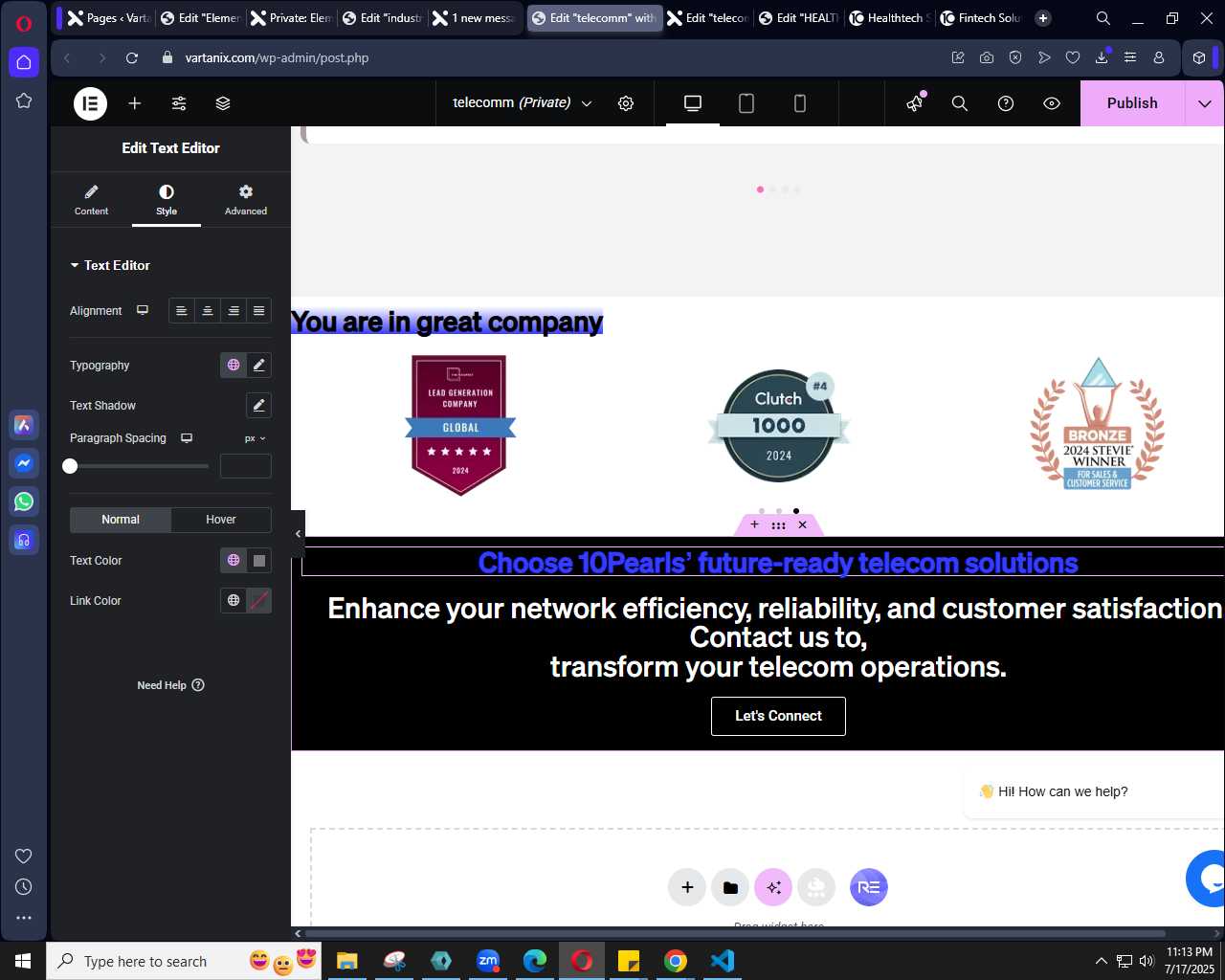This screenshot has height=980, width=1225.
Task: Collapse the Text Editor section
Action: click(x=109, y=265)
